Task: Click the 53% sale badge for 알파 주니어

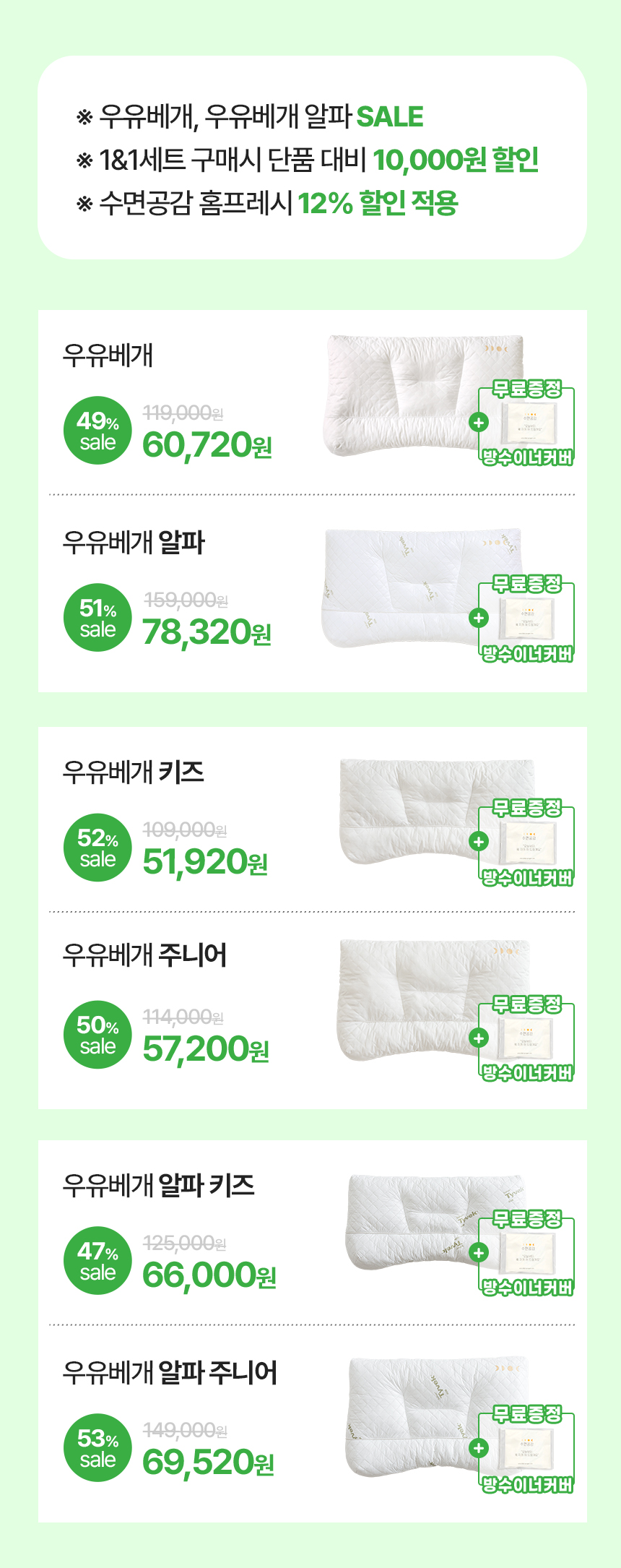Action: tap(97, 1448)
